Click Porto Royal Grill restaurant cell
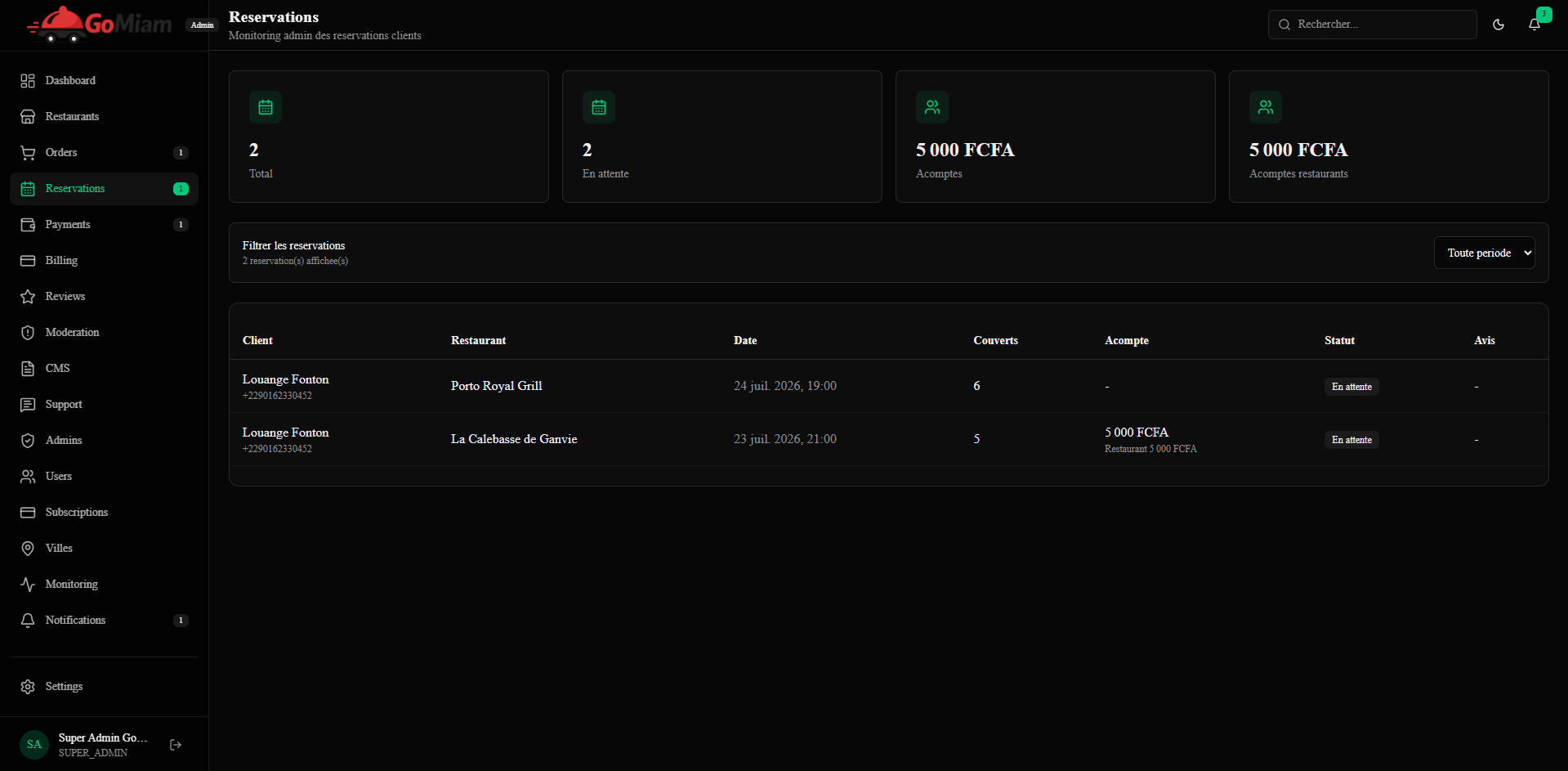The height and width of the screenshot is (771, 1568). coord(497,386)
